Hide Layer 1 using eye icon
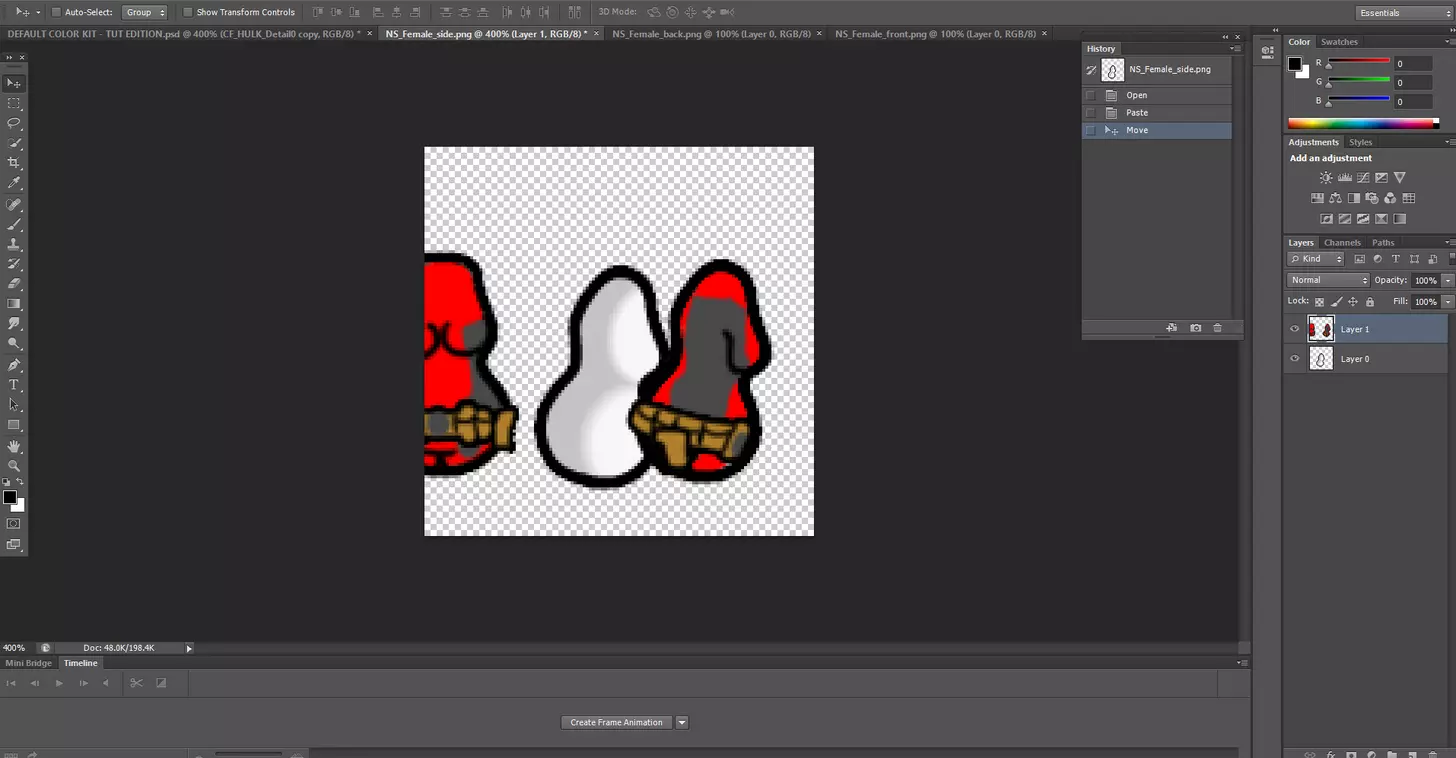The width and height of the screenshot is (1456, 758). pyautogui.click(x=1295, y=329)
